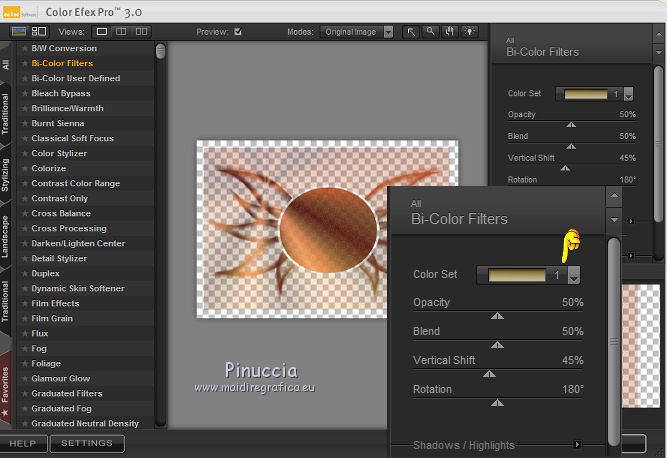Activate the zoom magnifier tool
Viewport: 667px width, 458px height.
[x=429, y=32]
